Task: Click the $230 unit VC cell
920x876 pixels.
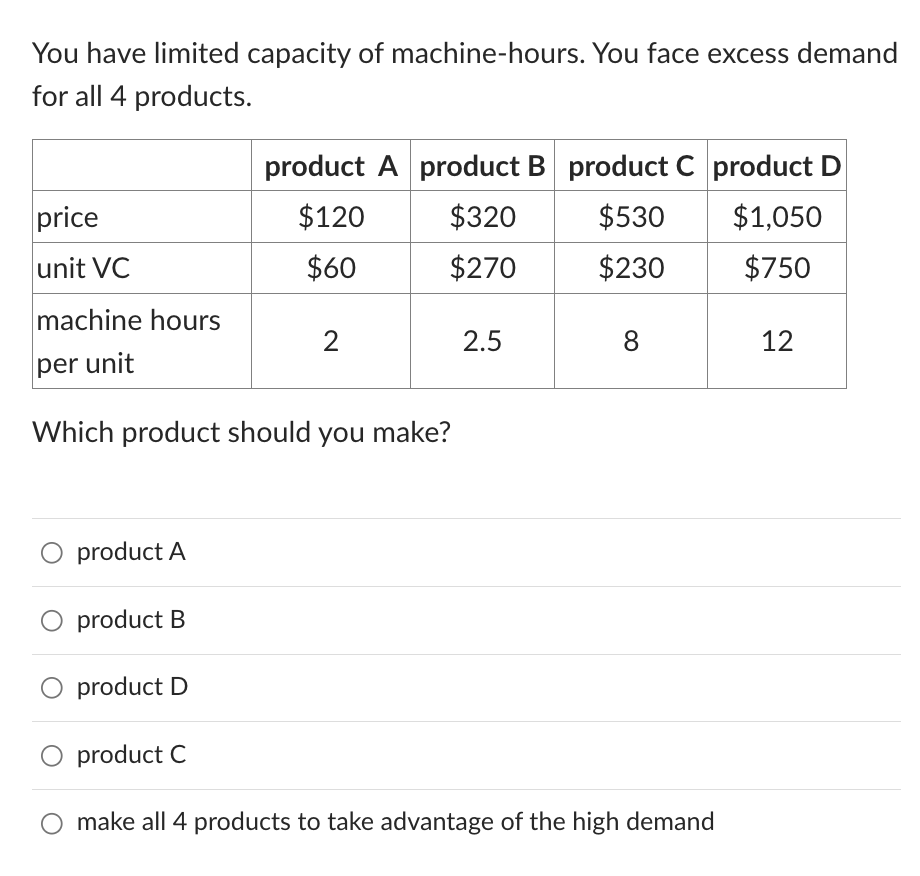Action: [631, 267]
